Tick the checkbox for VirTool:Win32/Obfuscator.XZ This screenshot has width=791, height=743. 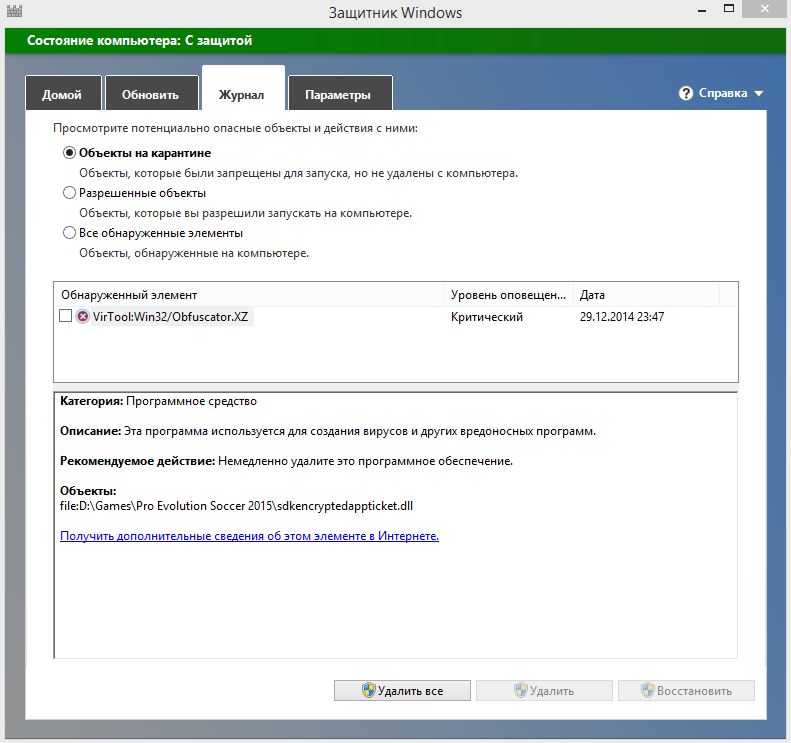[66, 316]
